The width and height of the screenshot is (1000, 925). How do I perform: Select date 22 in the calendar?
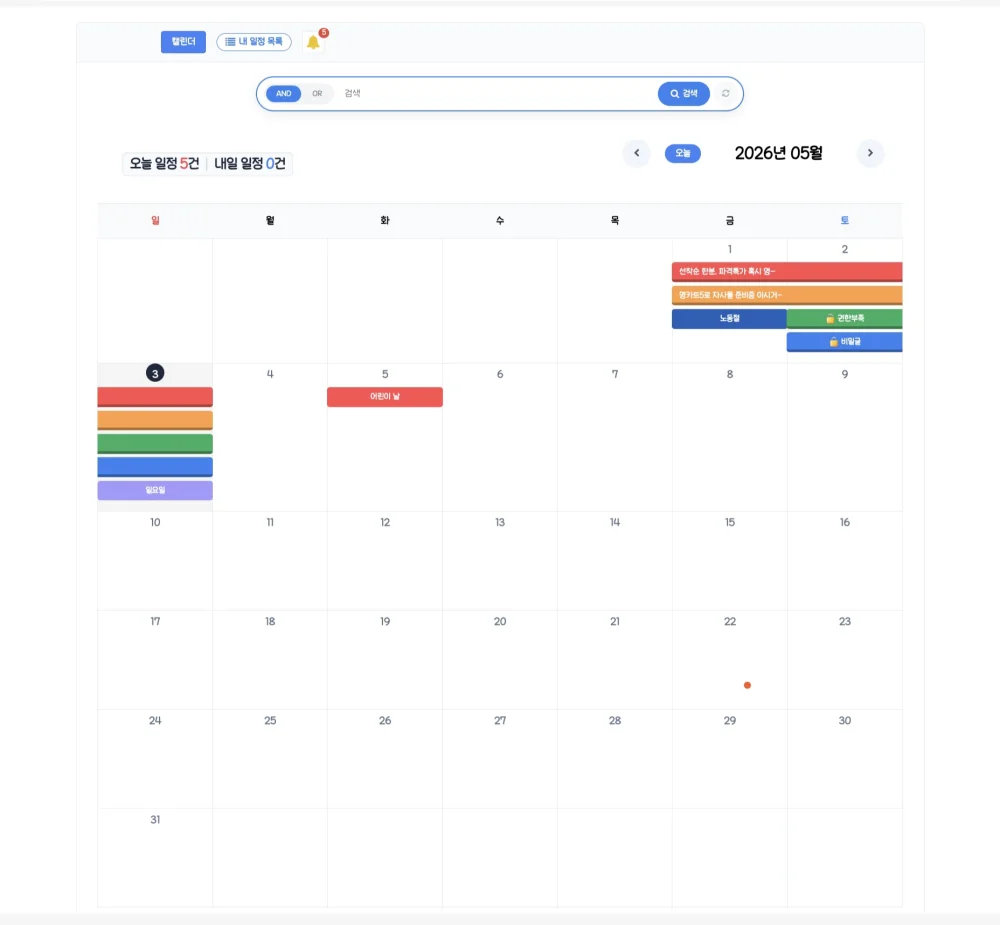click(x=730, y=621)
